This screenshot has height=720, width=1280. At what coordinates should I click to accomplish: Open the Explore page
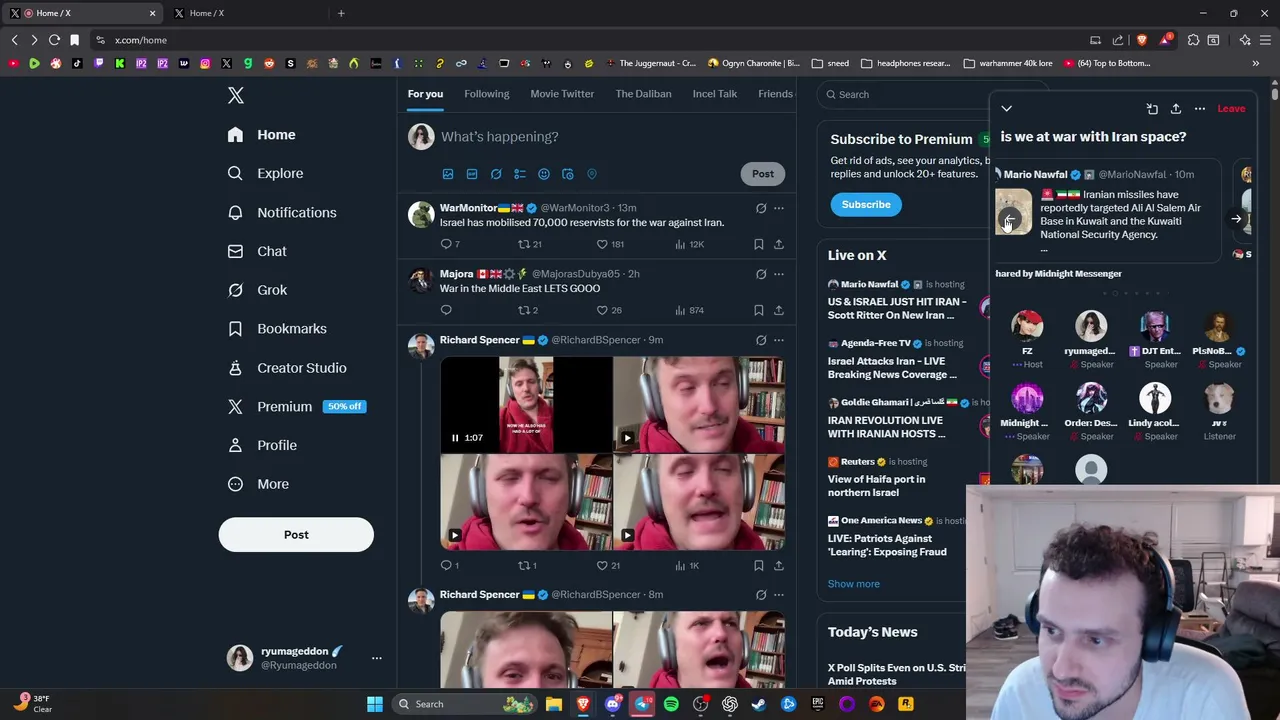tap(265, 173)
